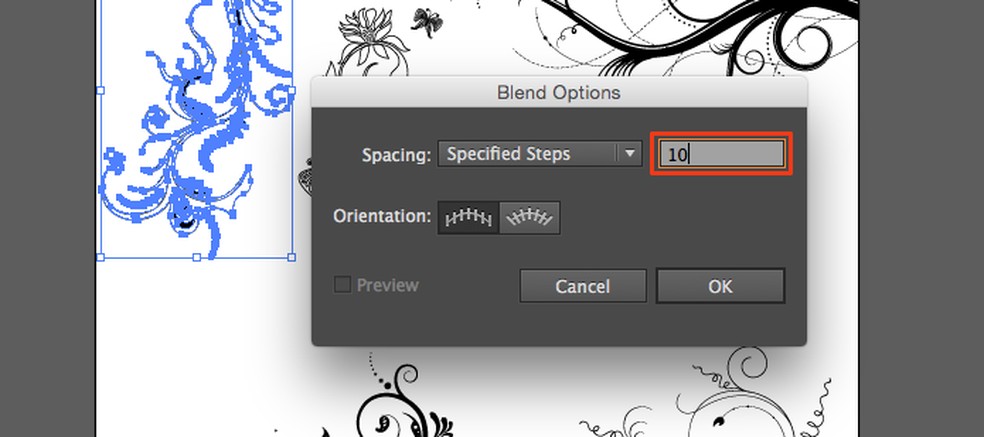The height and width of the screenshot is (437, 984).
Task: Open the Spacing dropdown showing Specified Steps
Action: tap(528, 154)
